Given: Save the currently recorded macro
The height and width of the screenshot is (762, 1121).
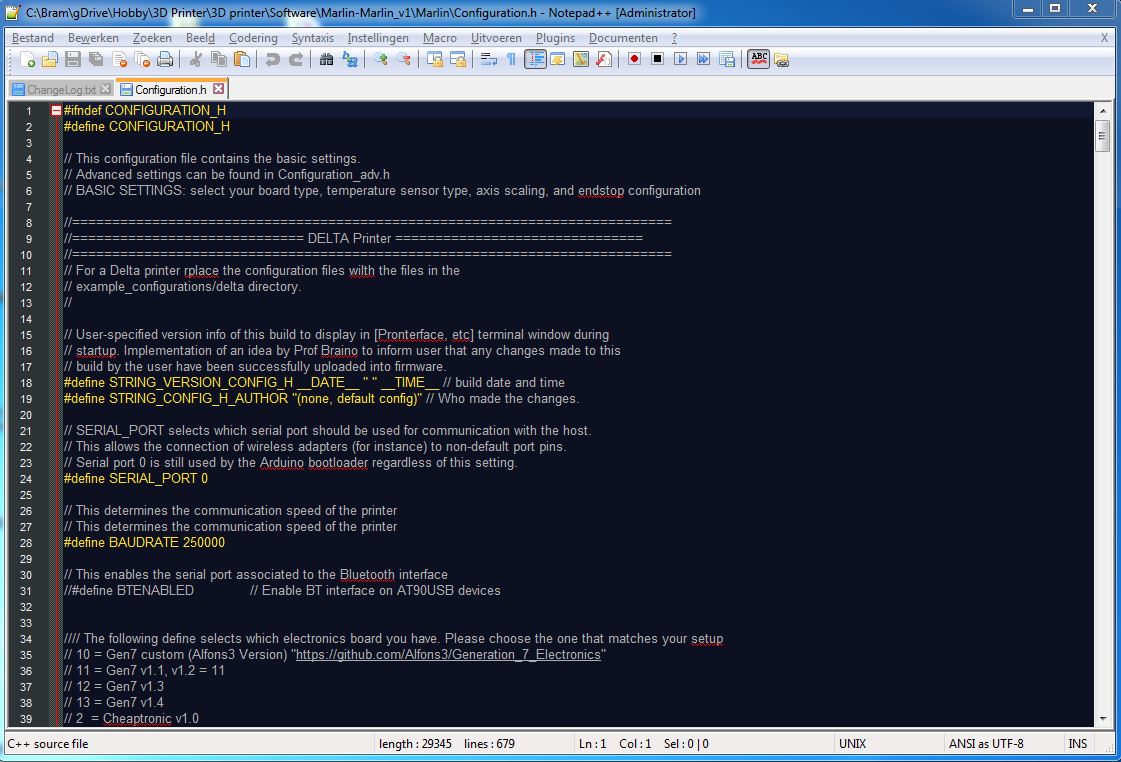Looking at the screenshot, I should [x=728, y=59].
